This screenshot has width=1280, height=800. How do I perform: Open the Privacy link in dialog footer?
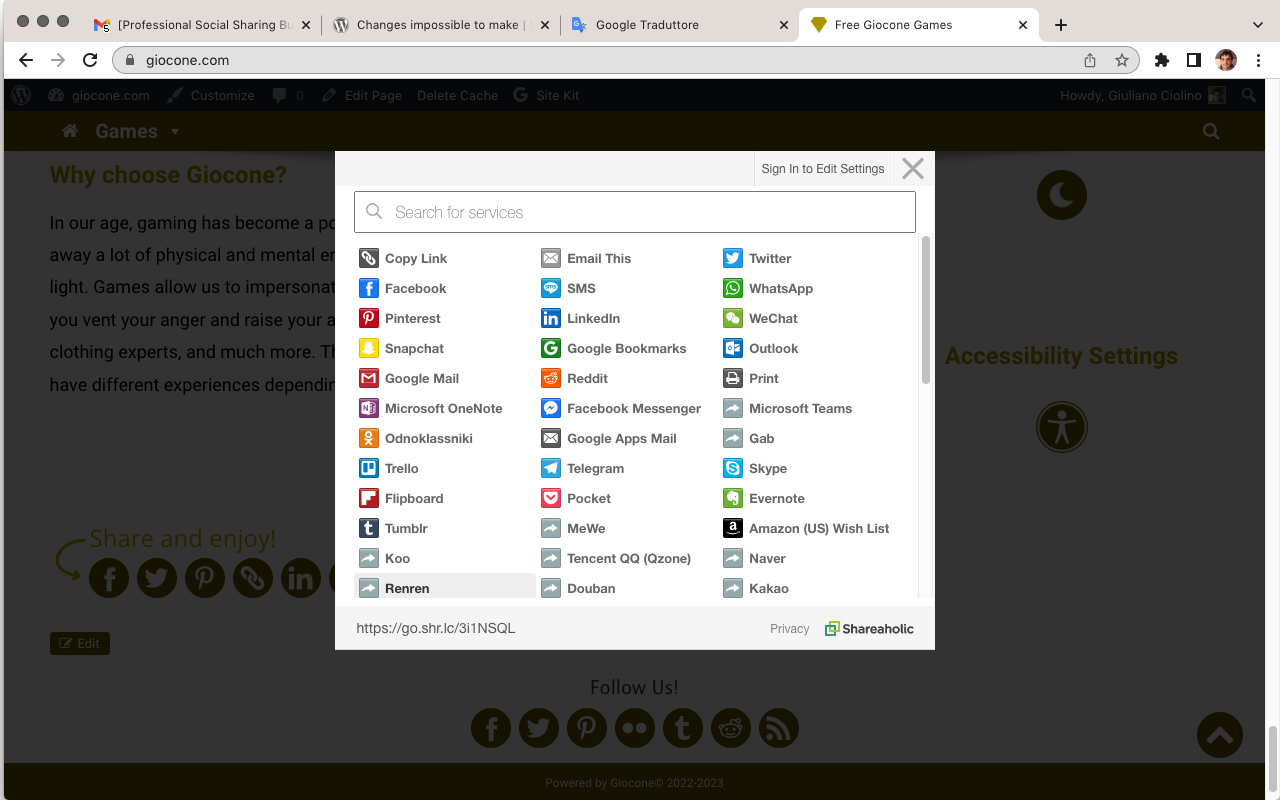(x=789, y=629)
